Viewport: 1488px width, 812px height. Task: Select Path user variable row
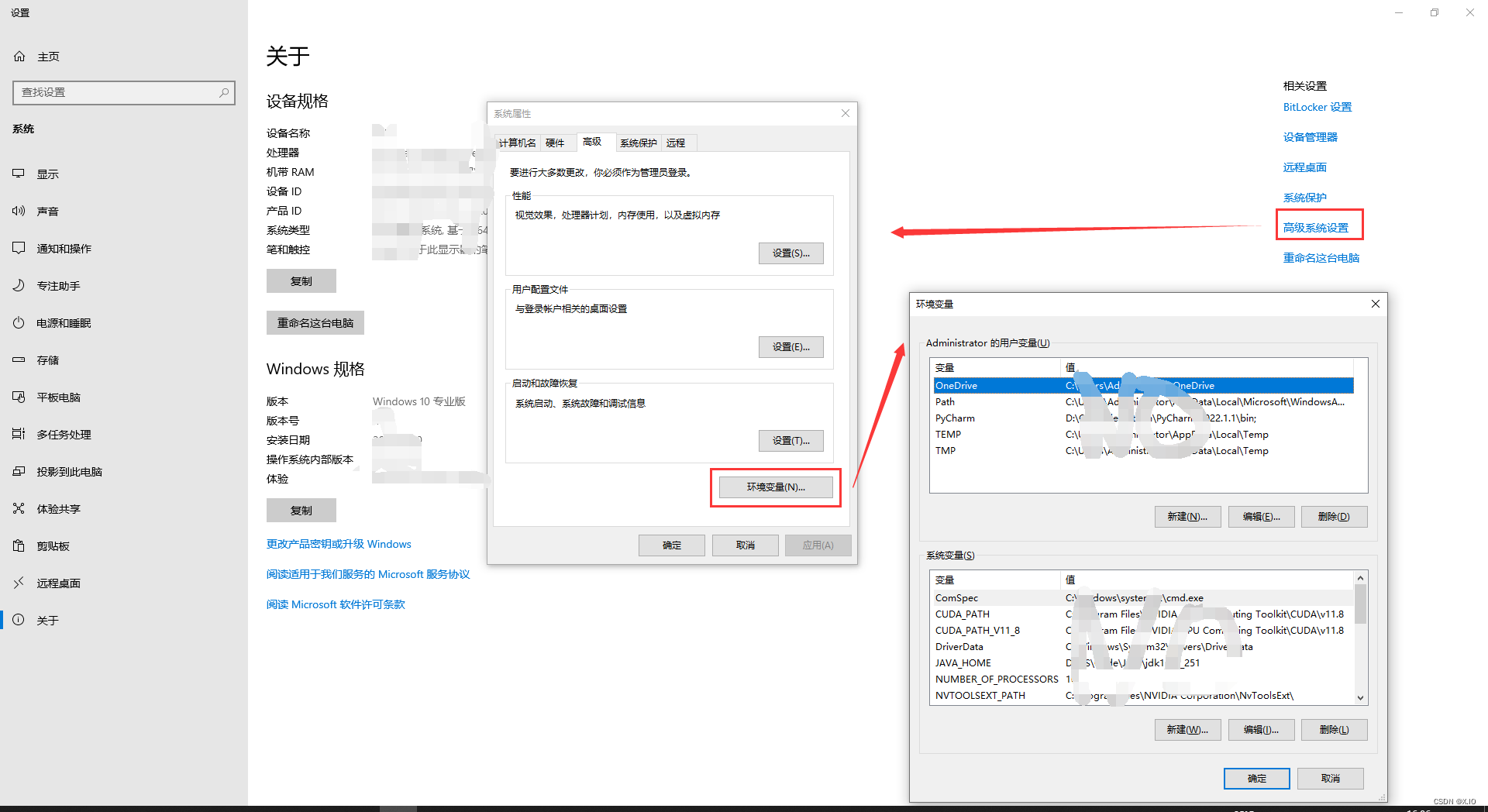[x=1143, y=402]
